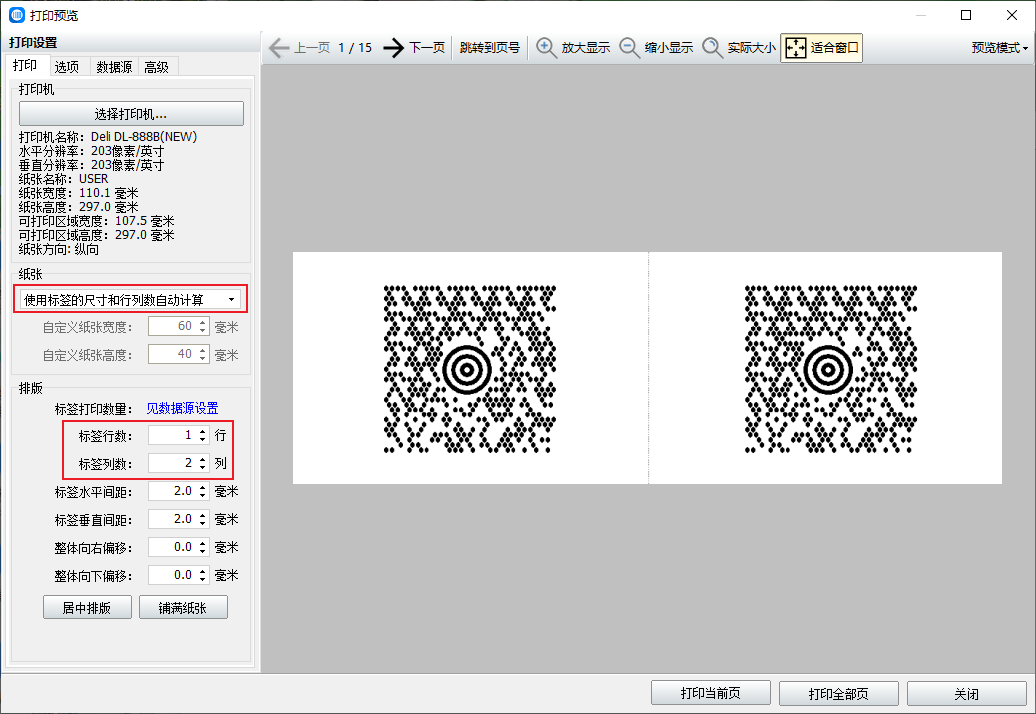
Task: Click the zoom in magnifier icon
Action: click(x=546, y=48)
